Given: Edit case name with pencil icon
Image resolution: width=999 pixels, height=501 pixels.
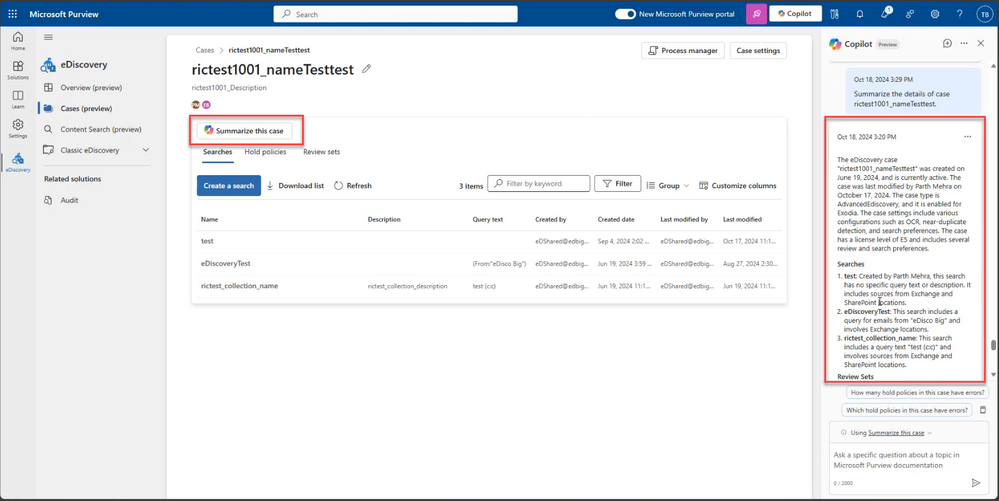Looking at the screenshot, I should (x=366, y=69).
